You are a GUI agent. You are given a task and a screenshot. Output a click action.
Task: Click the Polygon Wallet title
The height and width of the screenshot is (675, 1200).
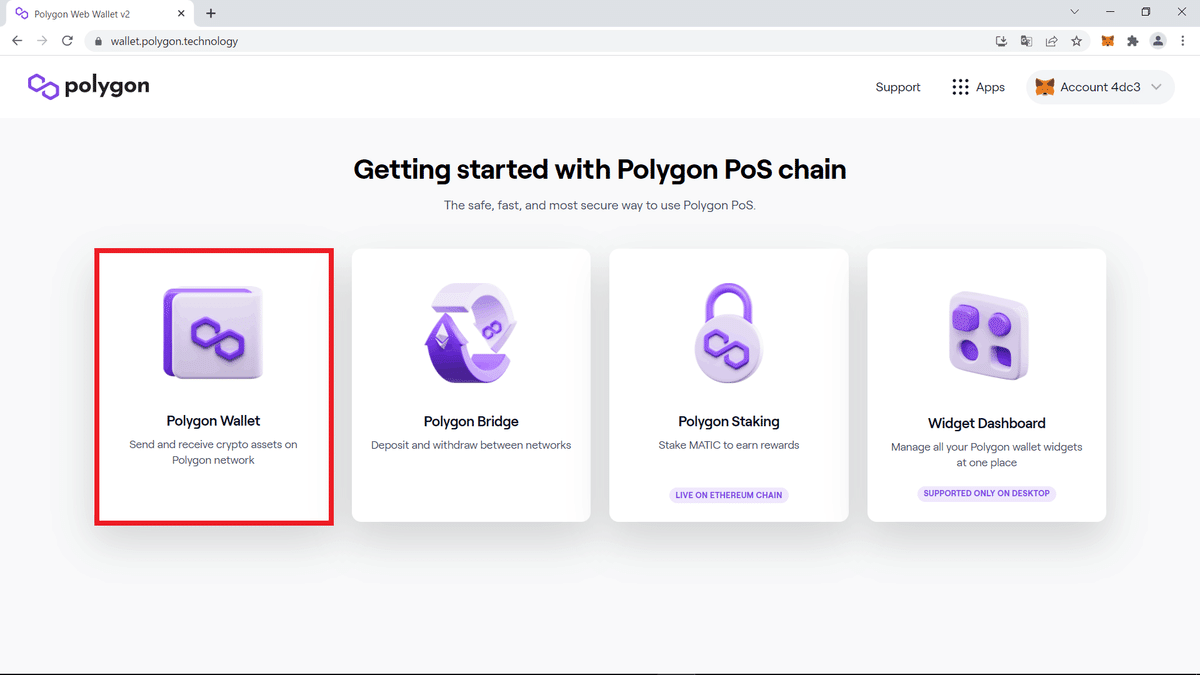tap(213, 421)
